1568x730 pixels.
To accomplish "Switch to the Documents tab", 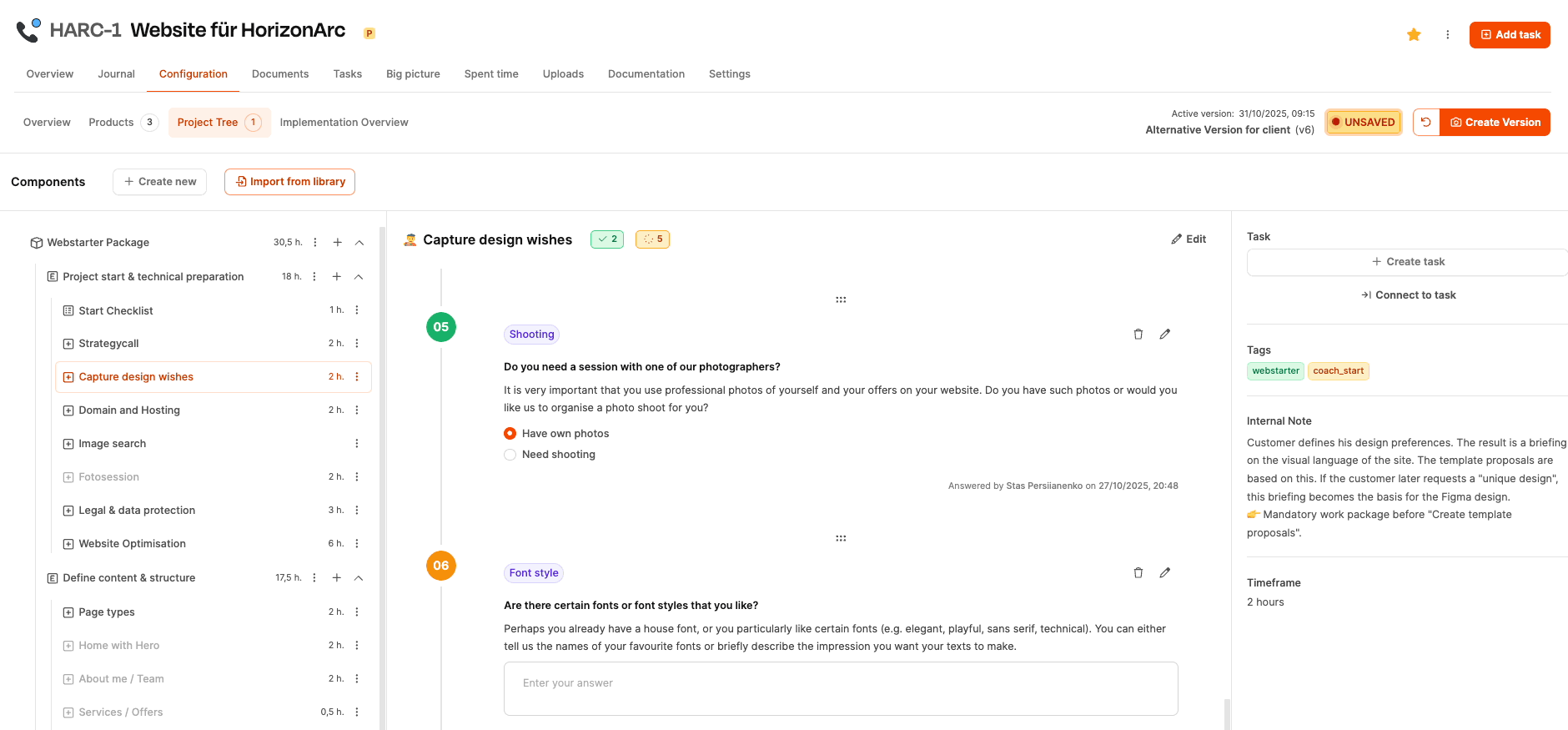I will pyautogui.click(x=280, y=74).
